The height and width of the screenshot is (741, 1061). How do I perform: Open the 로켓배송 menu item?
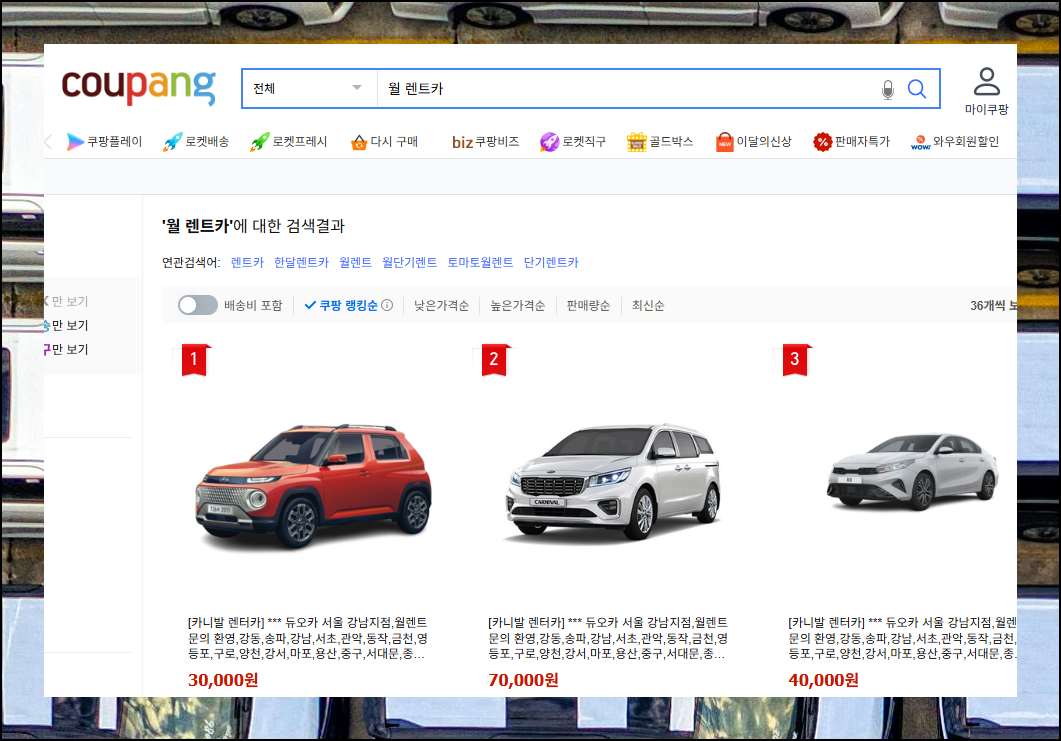[x=196, y=141]
